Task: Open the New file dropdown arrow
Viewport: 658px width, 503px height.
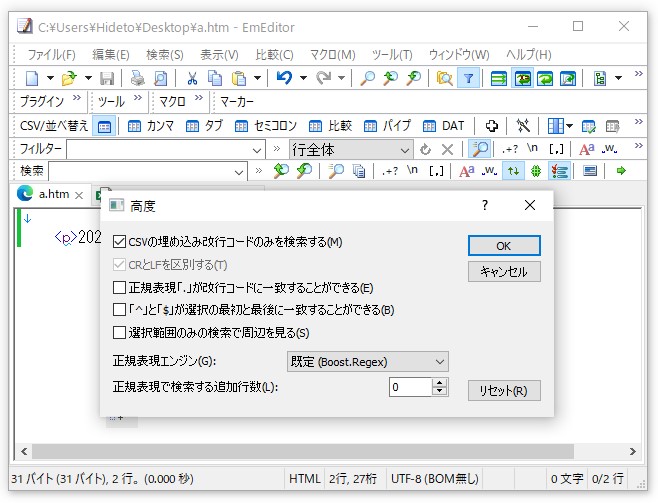Action: click(x=50, y=78)
